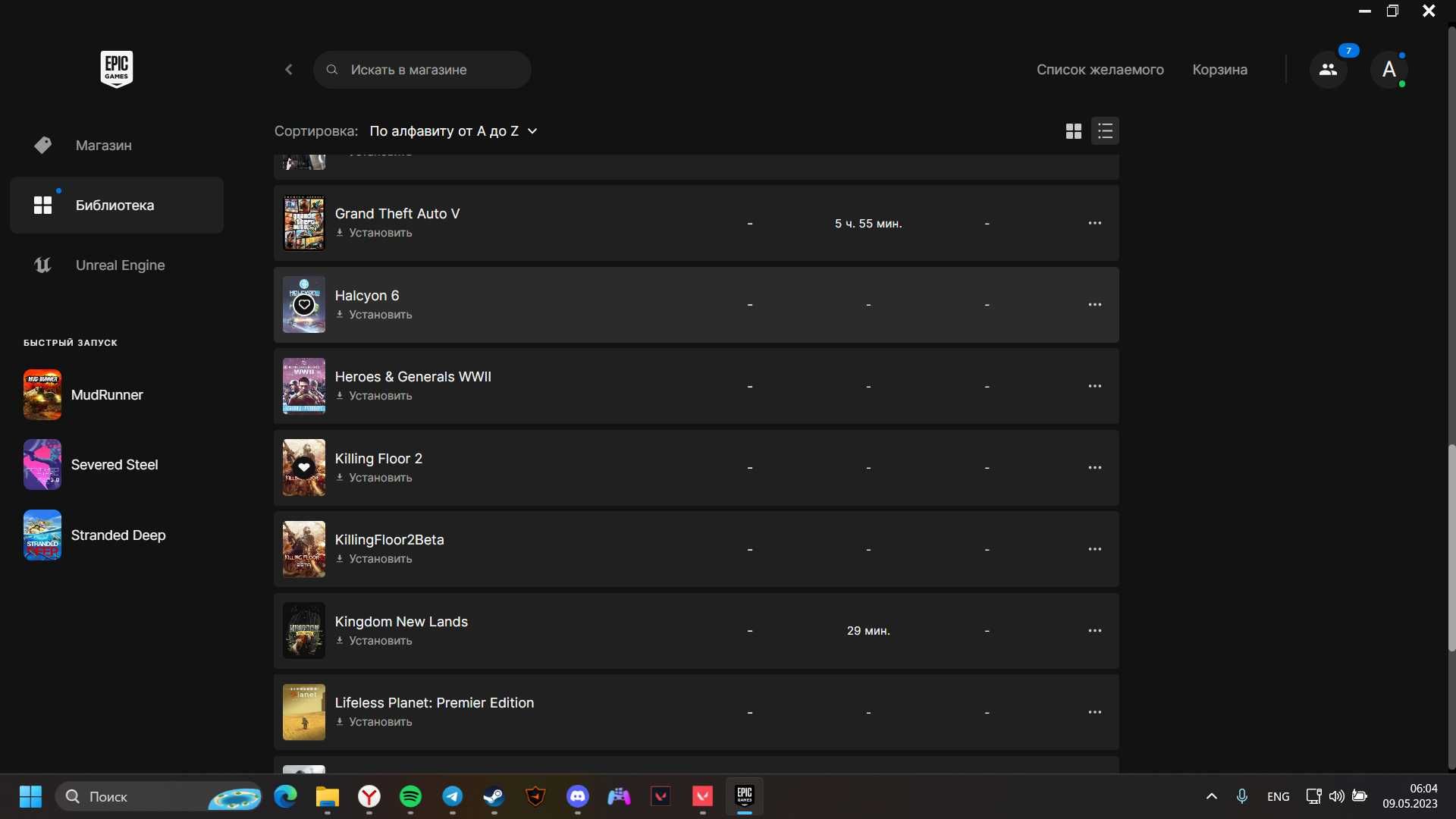
Task: Open Discord from the taskbar
Action: pyautogui.click(x=578, y=796)
